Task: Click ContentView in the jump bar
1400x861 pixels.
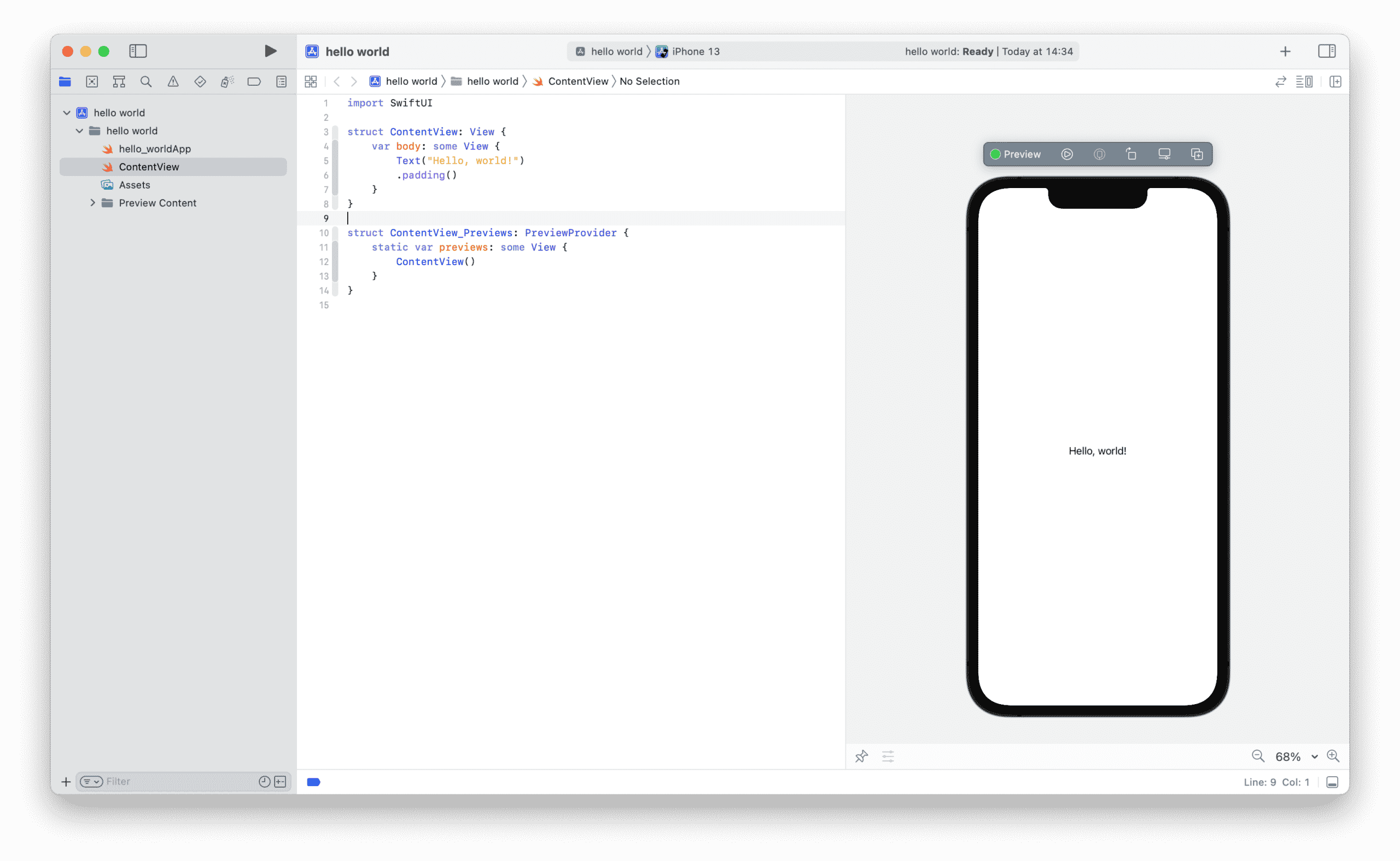Action: point(571,81)
